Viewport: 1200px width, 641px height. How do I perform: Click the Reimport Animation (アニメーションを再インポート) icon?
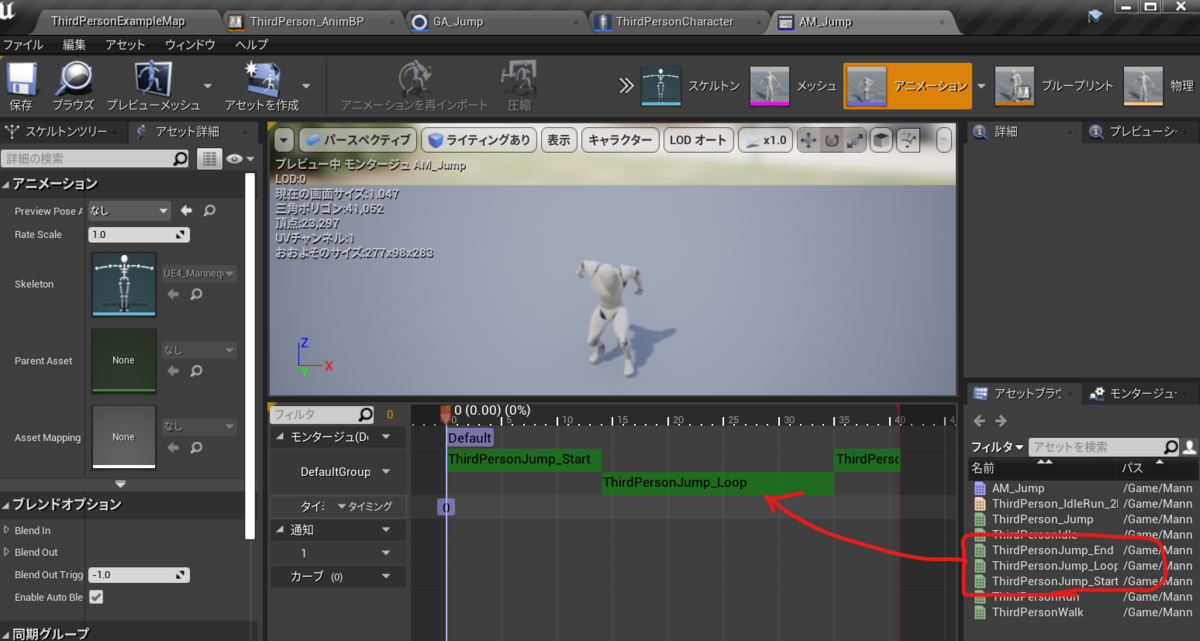pyautogui.click(x=414, y=80)
